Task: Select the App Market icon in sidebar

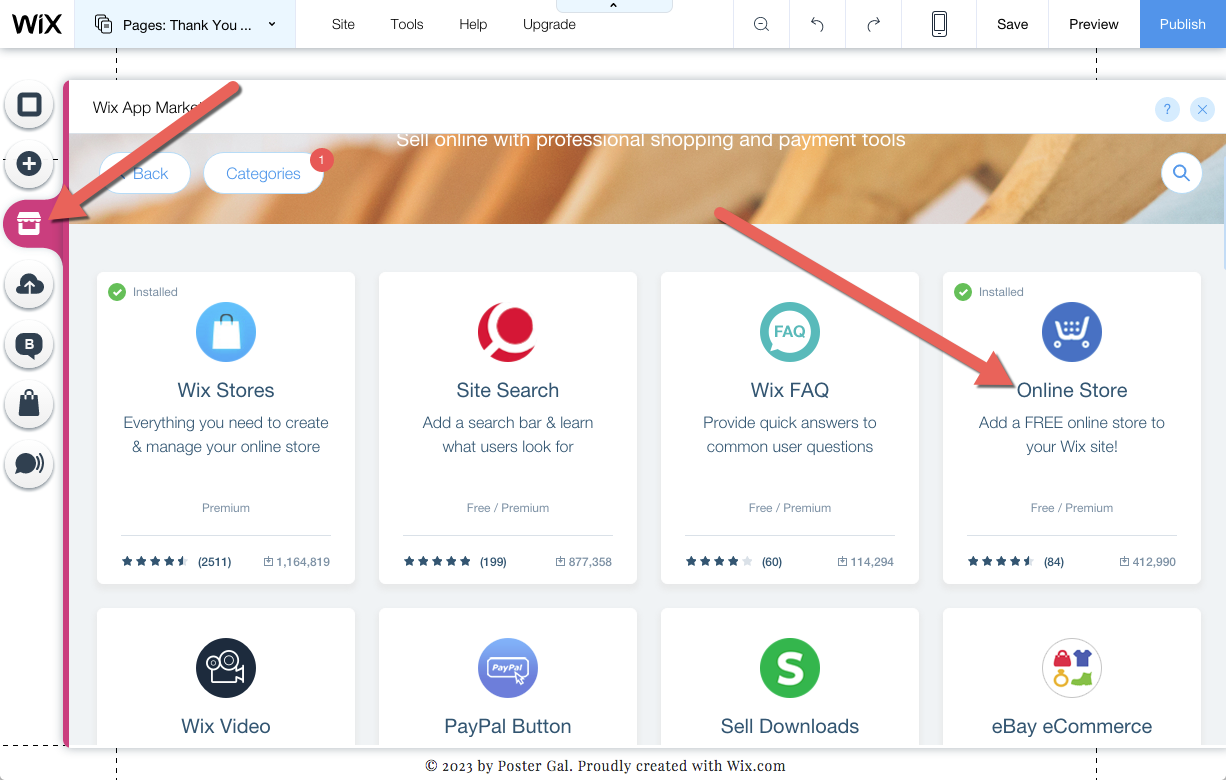Action: [29, 224]
